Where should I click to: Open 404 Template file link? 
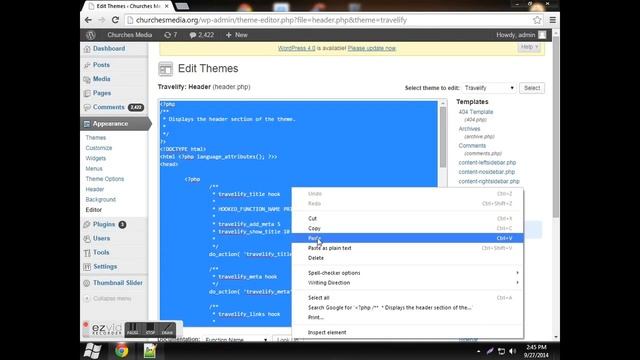point(476,112)
